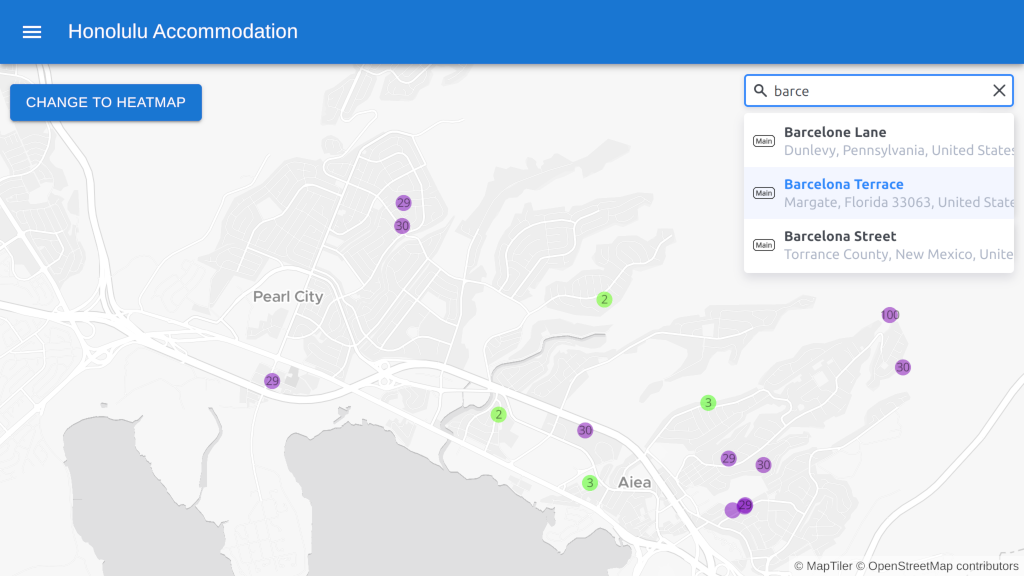Click the Honolulu Accommodation title
This screenshot has height=576, width=1024.
(x=183, y=32)
